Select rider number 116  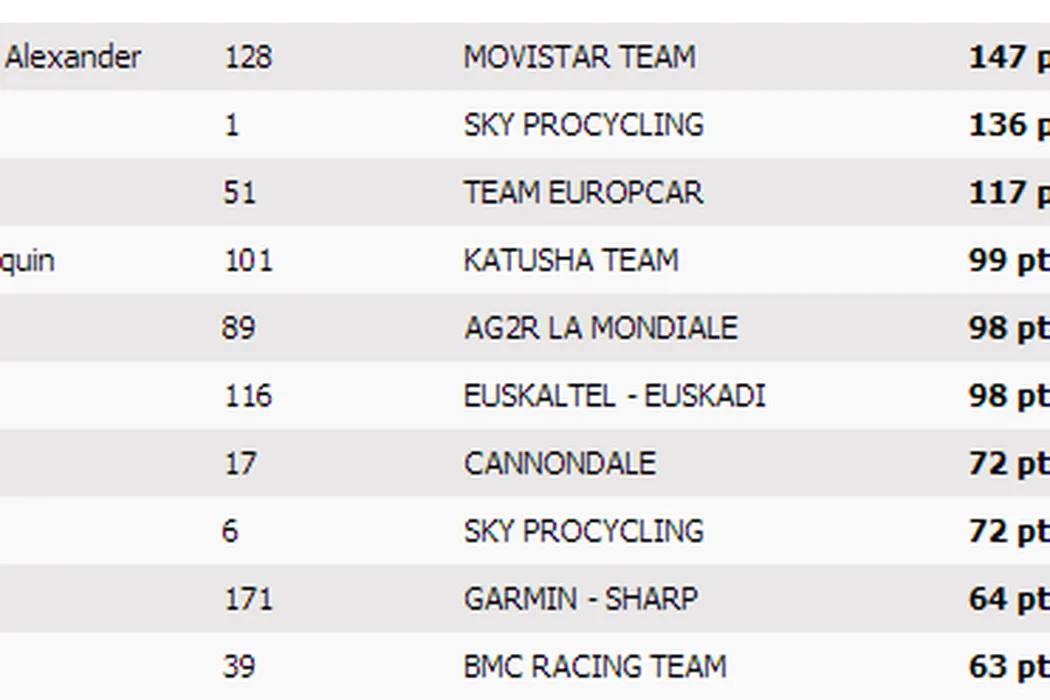pos(247,396)
